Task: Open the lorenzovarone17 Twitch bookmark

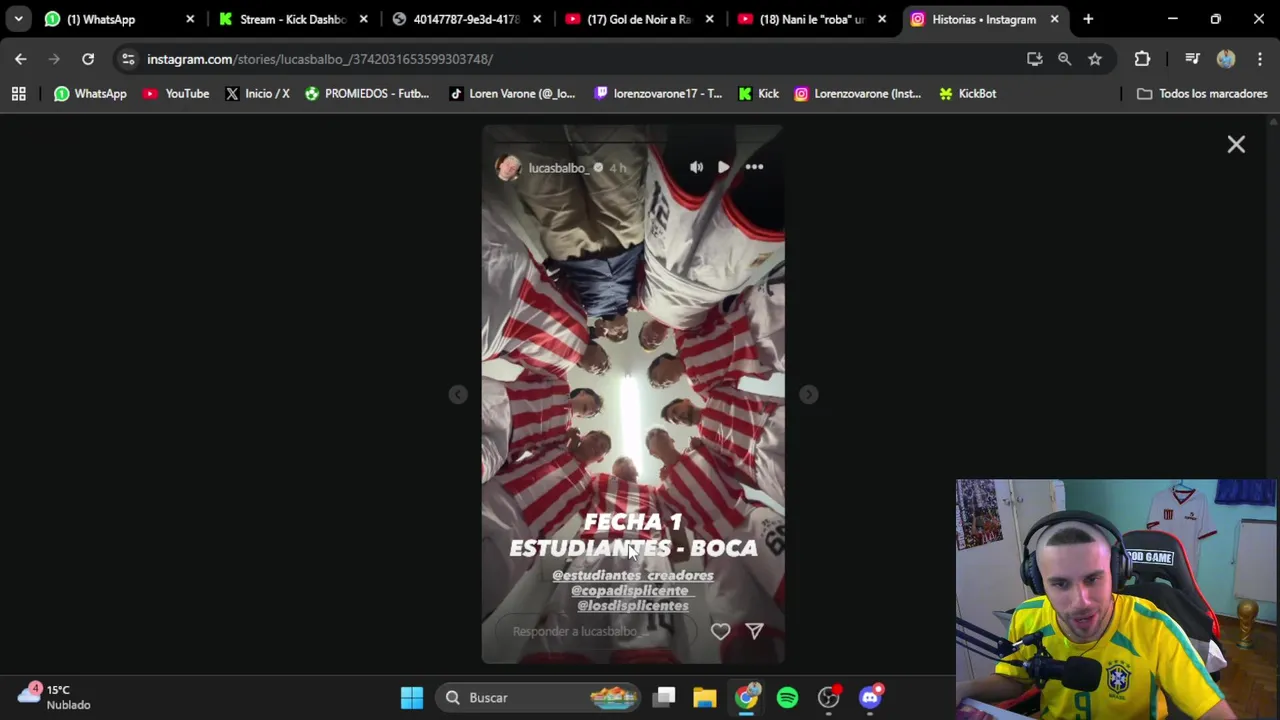Action: point(658,93)
